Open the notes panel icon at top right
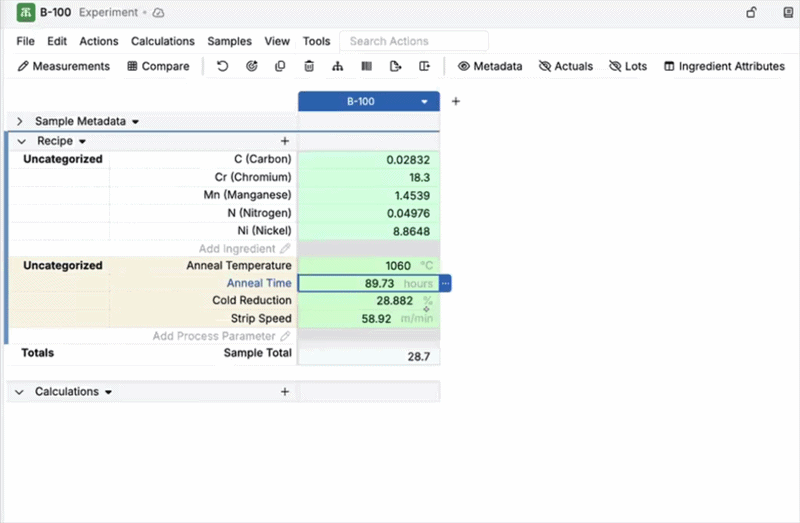The image size is (800, 523). click(x=788, y=12)
